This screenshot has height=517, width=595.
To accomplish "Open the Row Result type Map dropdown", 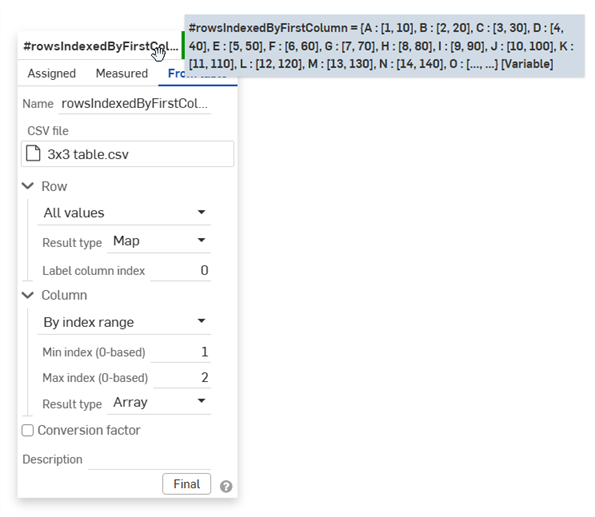I will 159,241.
